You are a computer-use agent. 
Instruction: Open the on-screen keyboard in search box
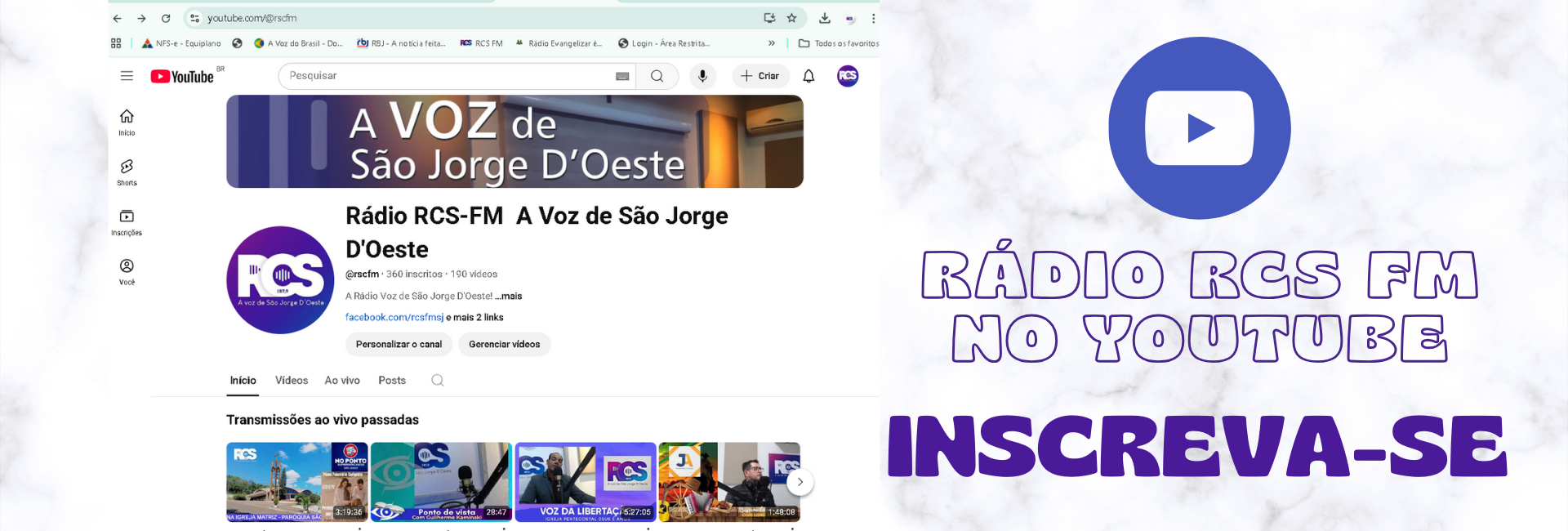(622, 76)
